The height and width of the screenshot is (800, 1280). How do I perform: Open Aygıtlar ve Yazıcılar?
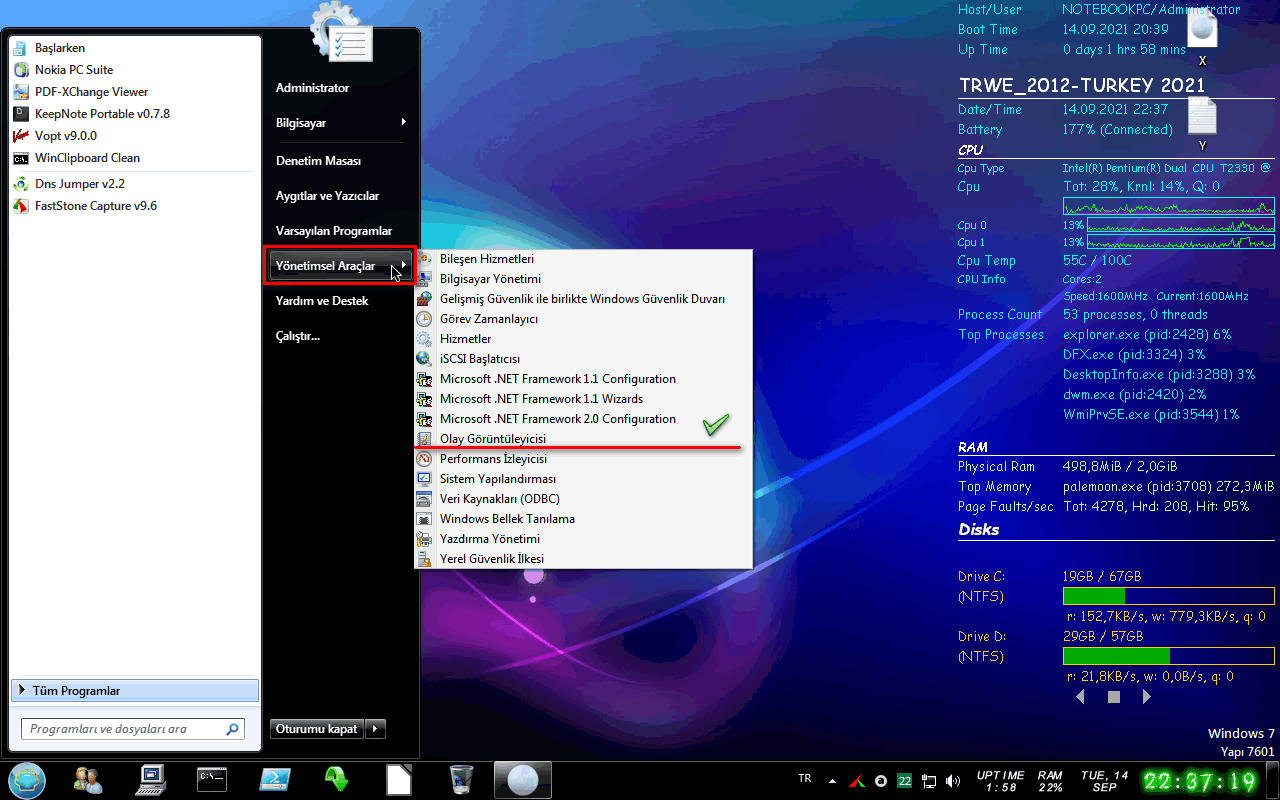[327, 196]
